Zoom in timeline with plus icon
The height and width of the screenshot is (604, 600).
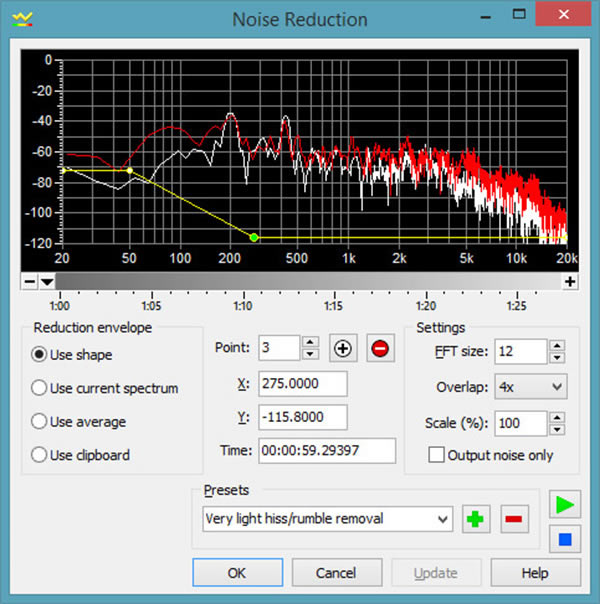(570, 282)
